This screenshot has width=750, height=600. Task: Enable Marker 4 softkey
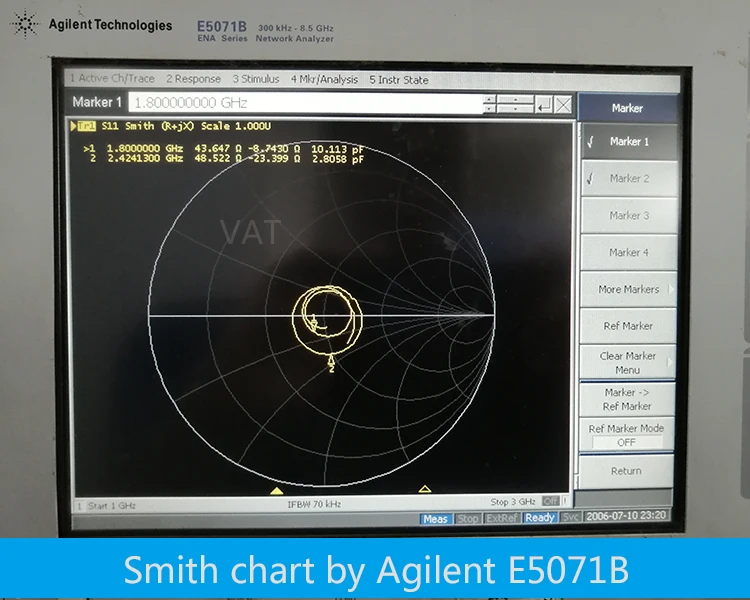pyautogui.click(x=629, y=252)
